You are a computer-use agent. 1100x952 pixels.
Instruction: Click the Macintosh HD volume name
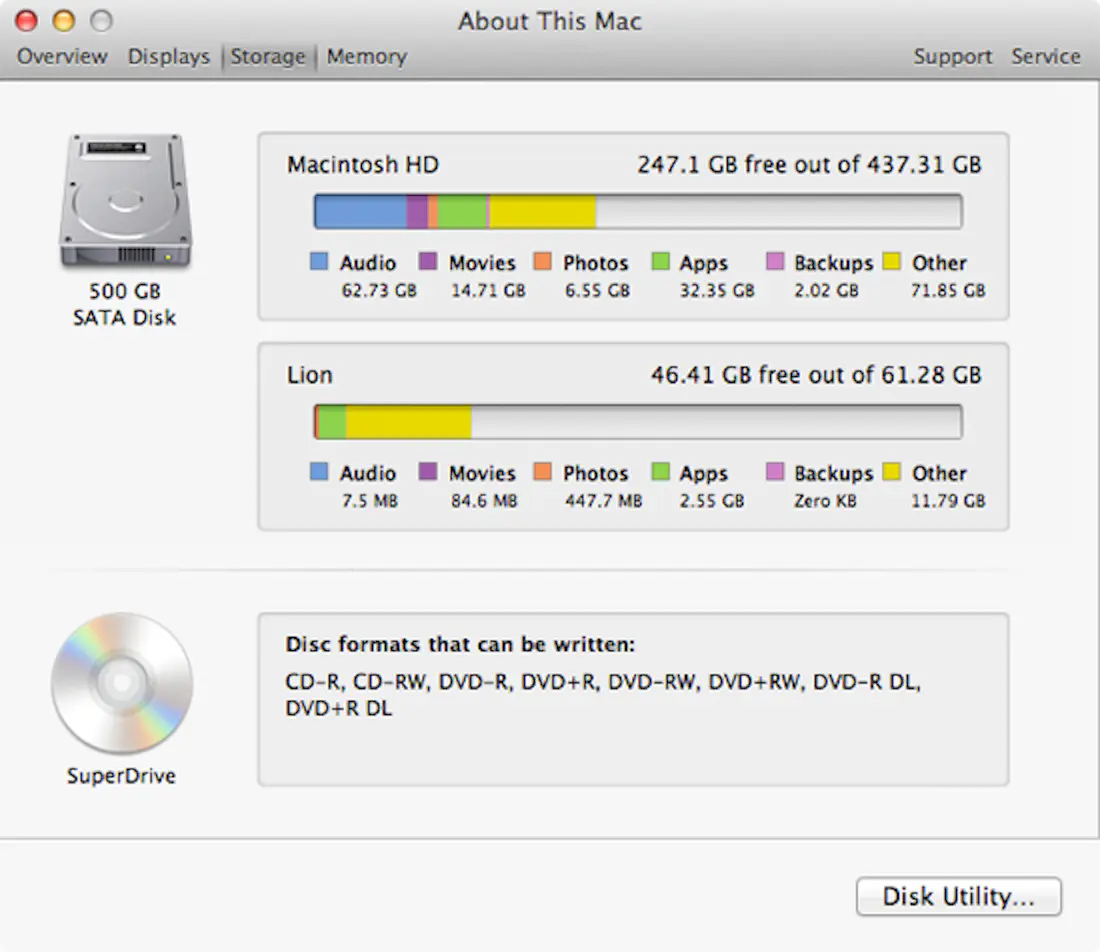click(x=363, y=164)
